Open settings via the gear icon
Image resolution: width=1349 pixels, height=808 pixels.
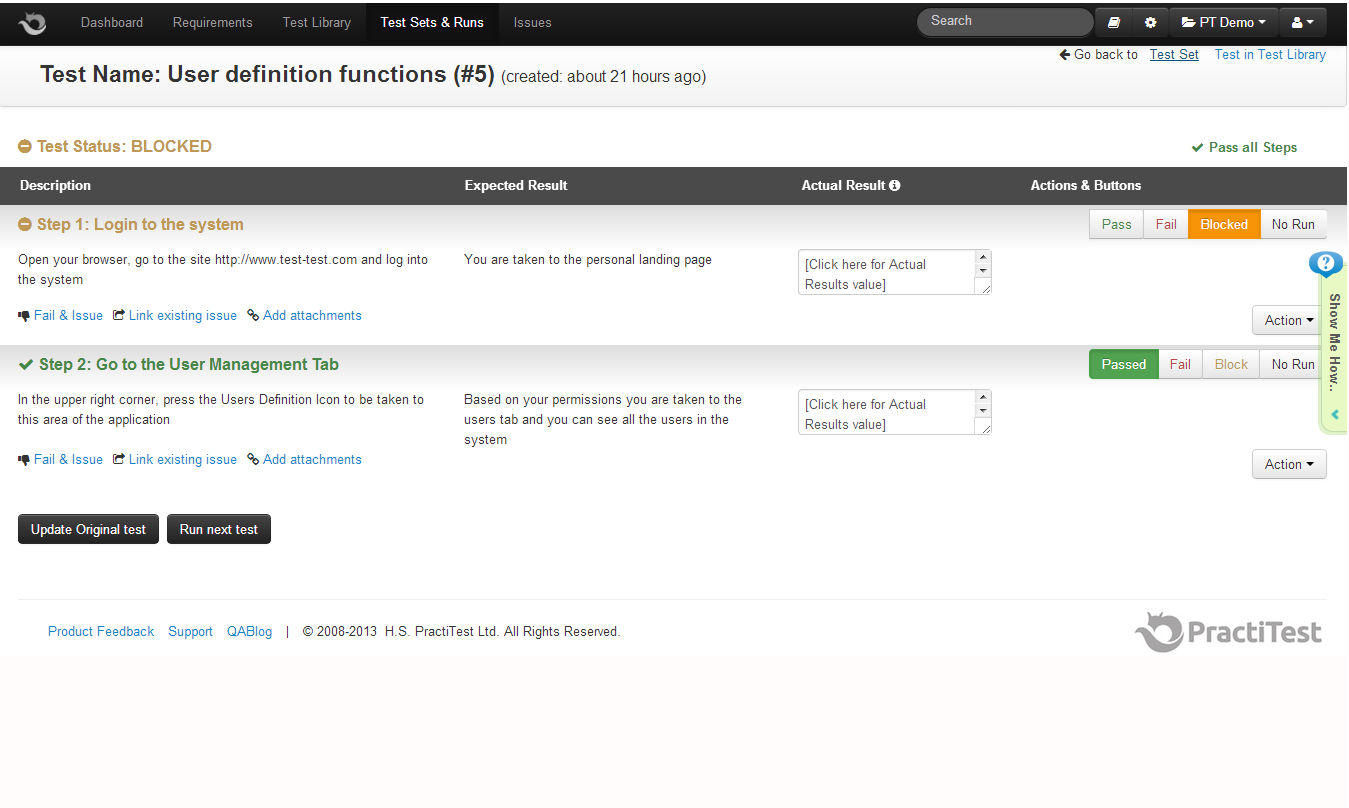click(1150, 22)
